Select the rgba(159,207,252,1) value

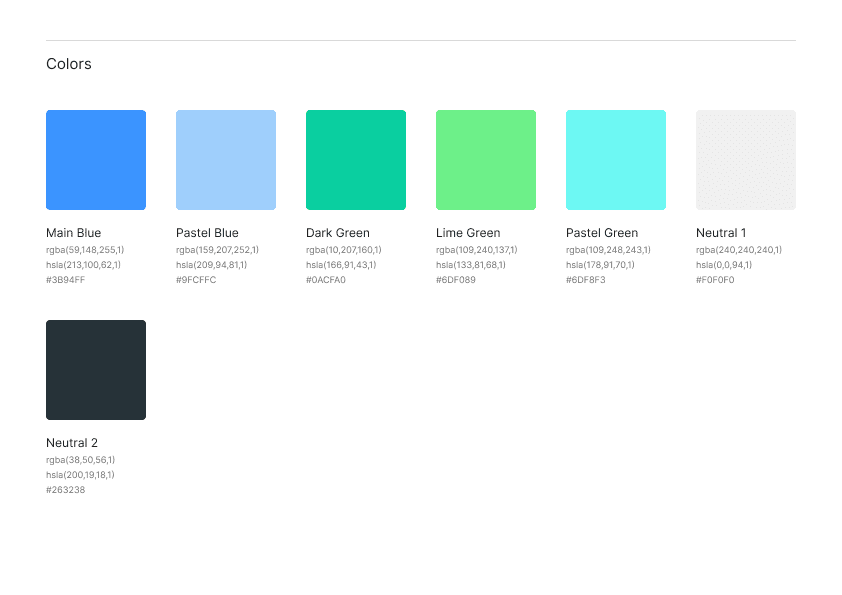click(217, 250)
